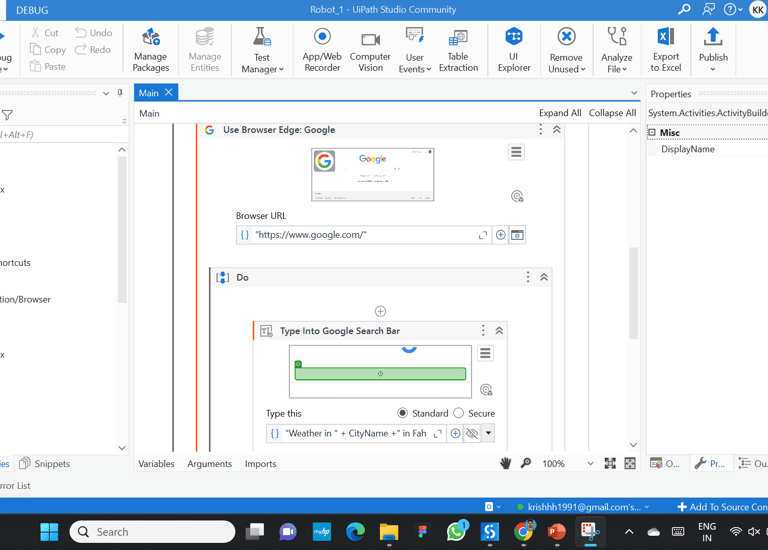
Task: Open the Computer Vision recorder
Action: (370, 50)
